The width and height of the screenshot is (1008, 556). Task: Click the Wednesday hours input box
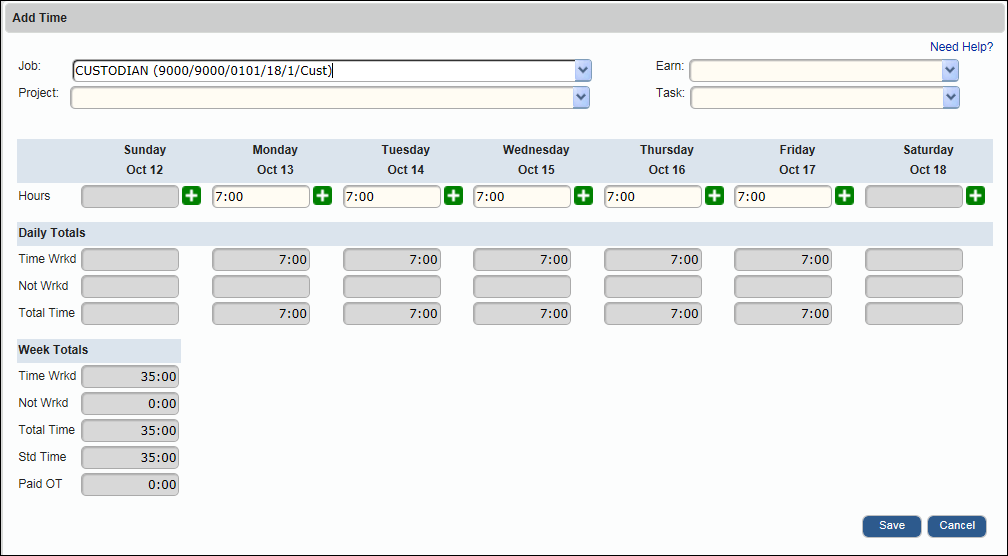522,197
